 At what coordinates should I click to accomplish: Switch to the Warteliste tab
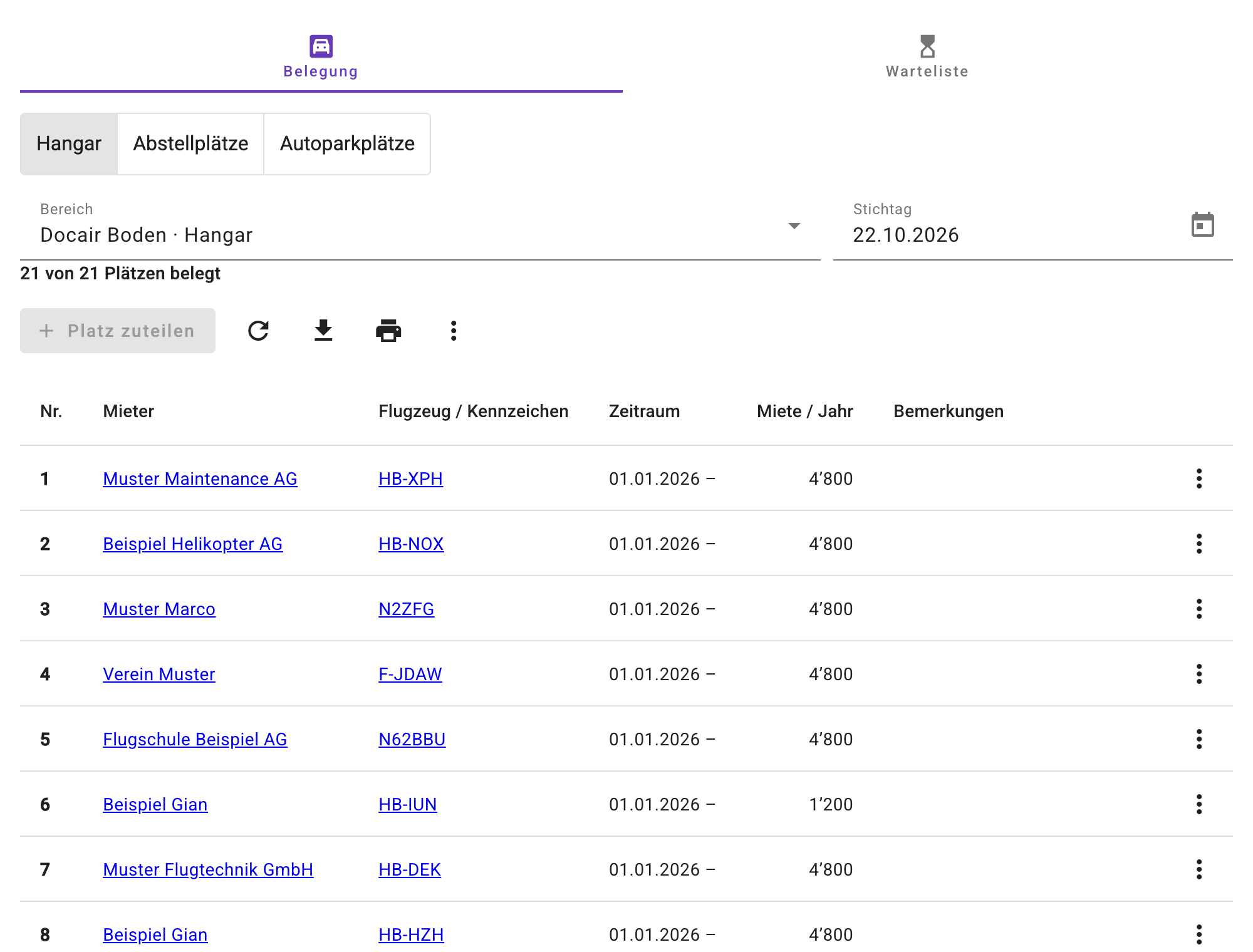coord(927,56)
